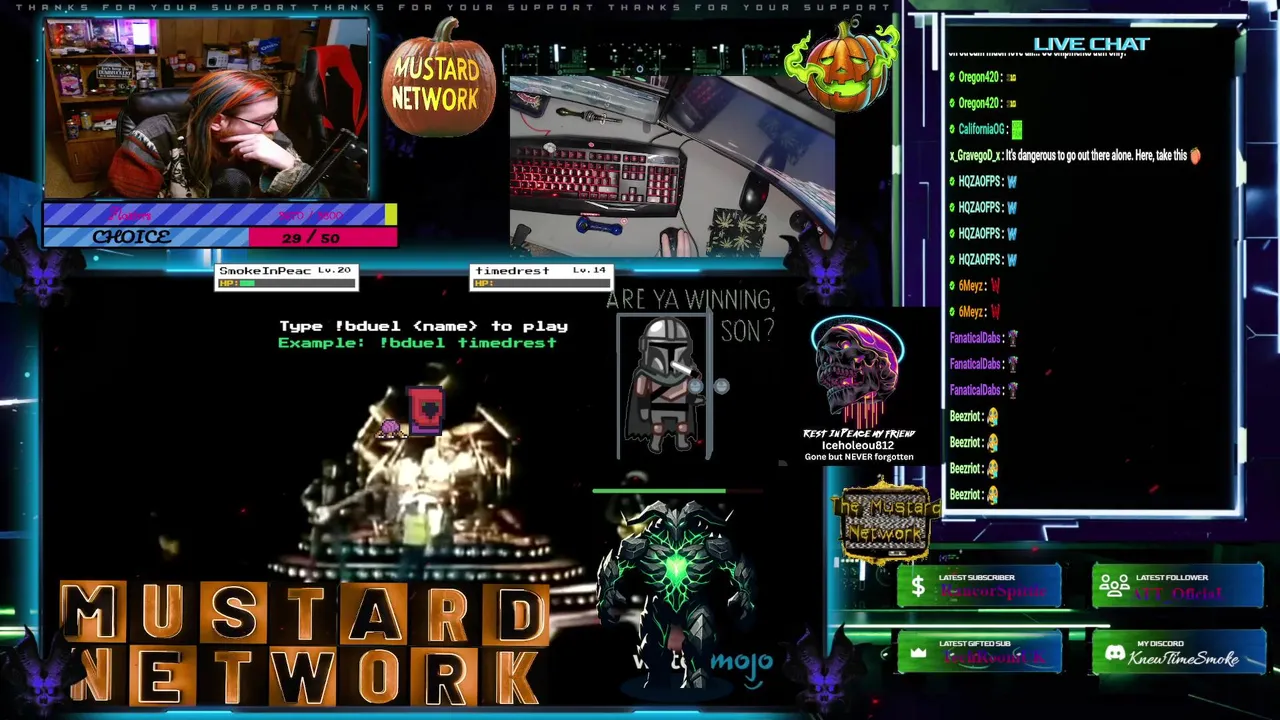Click the "Lv.14" level label

coord(589,271)
